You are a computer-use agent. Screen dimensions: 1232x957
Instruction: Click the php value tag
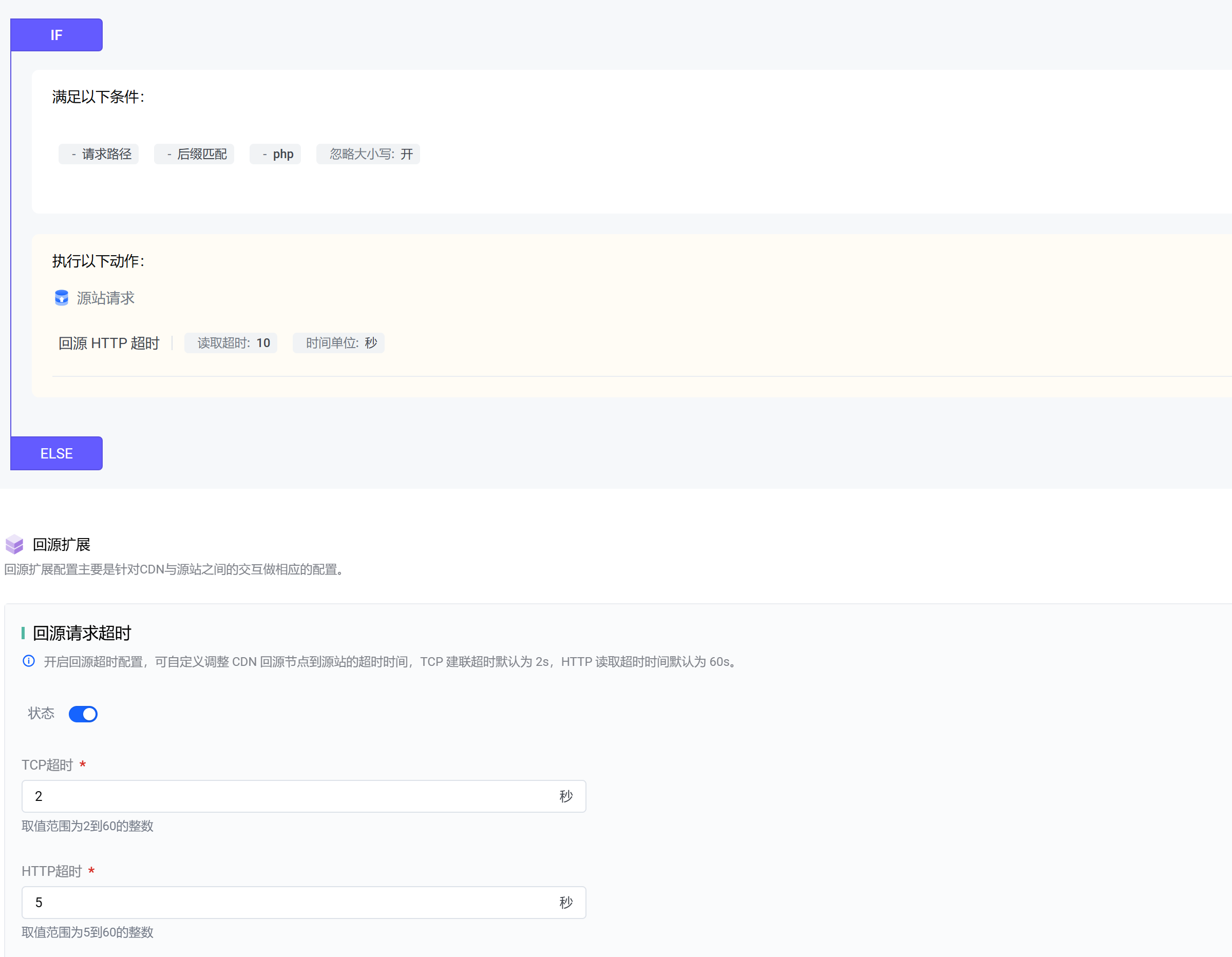(x=275, y=154)
